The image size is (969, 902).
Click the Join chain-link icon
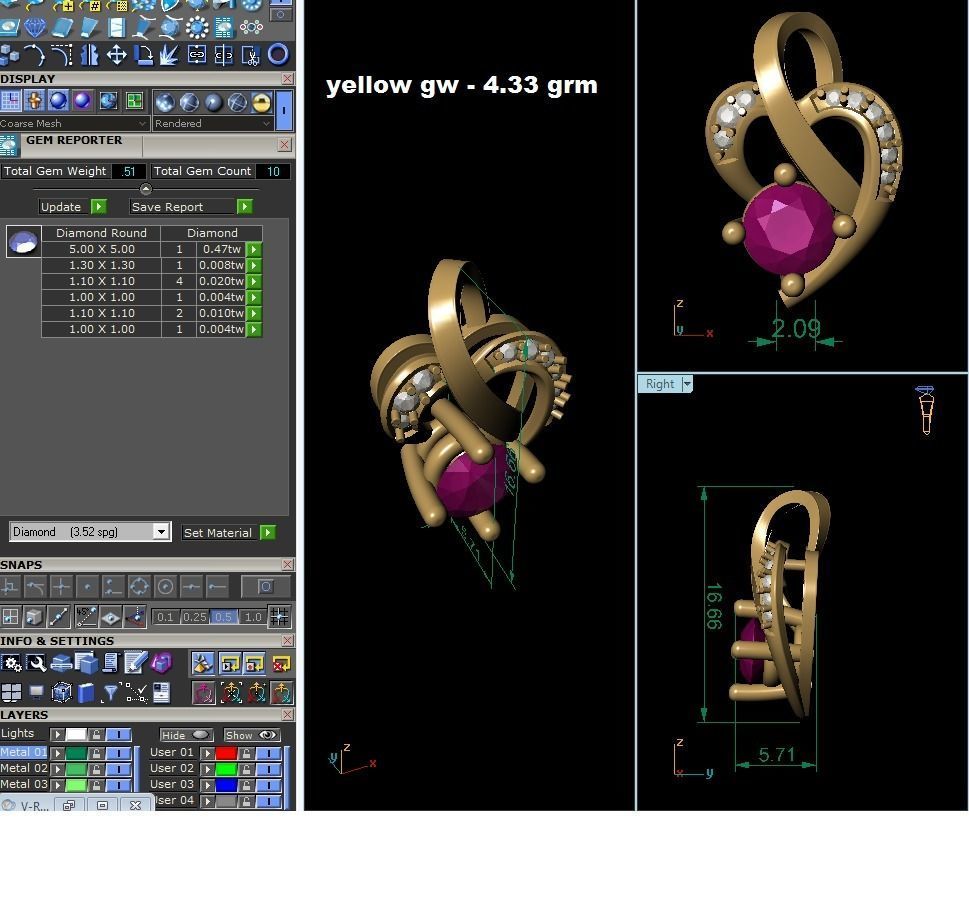197,55
